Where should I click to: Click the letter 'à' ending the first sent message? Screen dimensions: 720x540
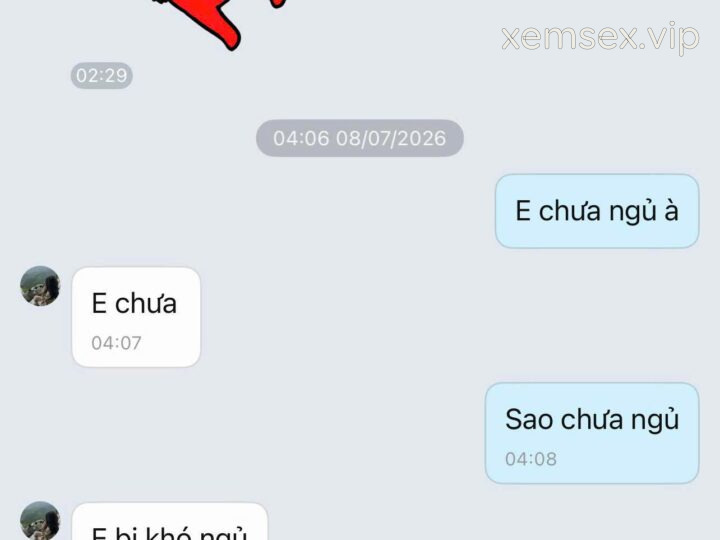(x=671, y=210)
